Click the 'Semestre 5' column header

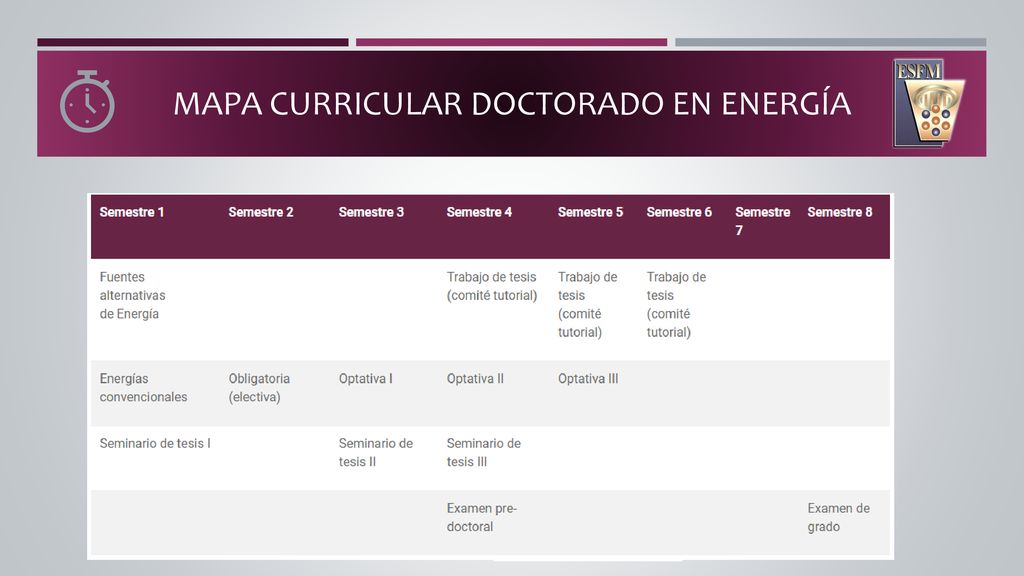pos(590,212)
